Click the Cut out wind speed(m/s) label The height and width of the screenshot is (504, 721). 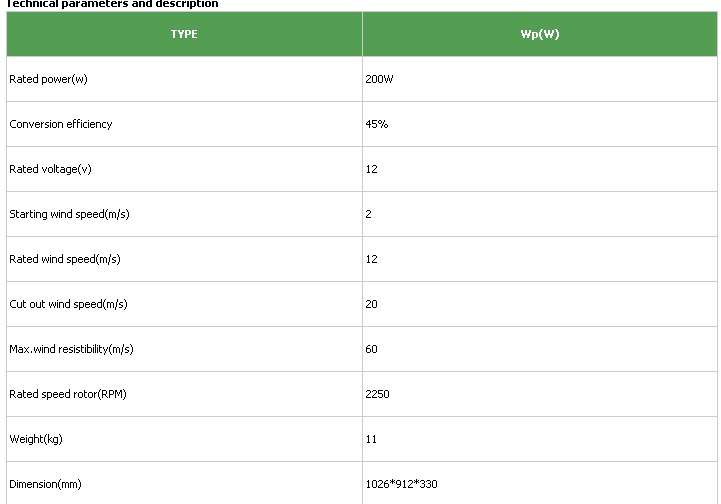[x=69, y=304]
